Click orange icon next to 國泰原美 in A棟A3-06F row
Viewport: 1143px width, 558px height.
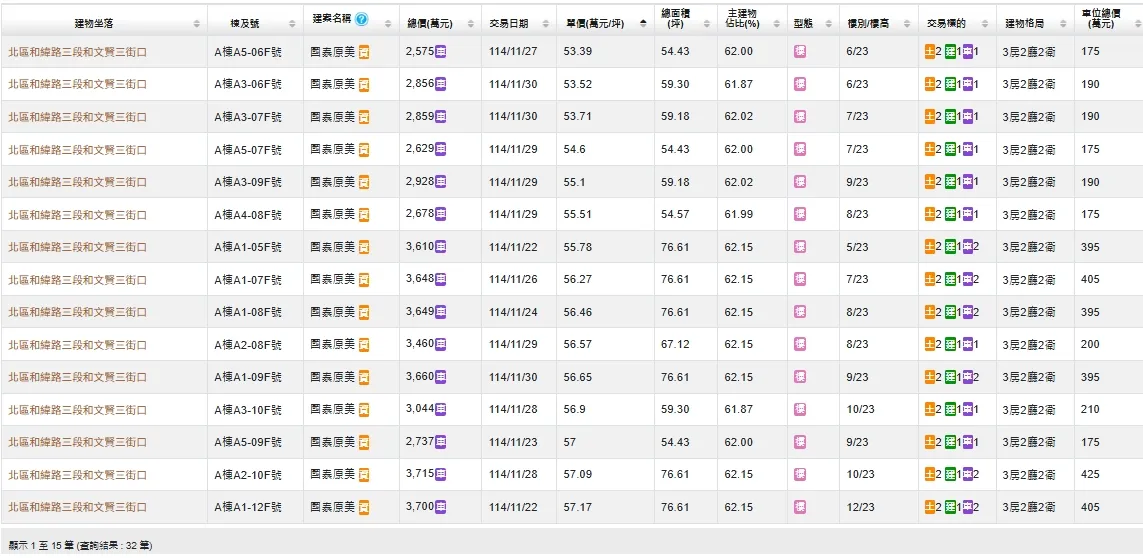364,84
